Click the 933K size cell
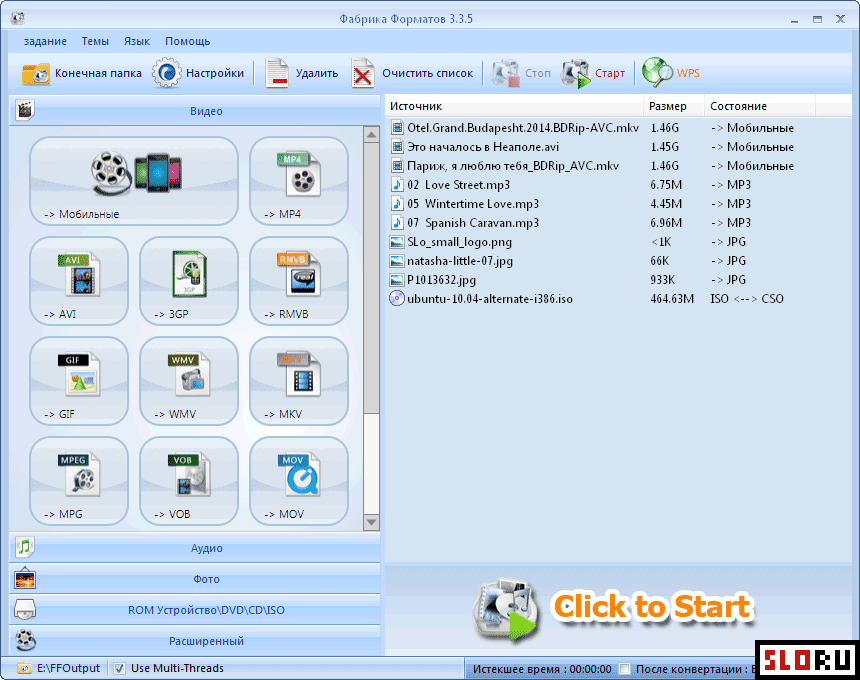 point(663,280)
